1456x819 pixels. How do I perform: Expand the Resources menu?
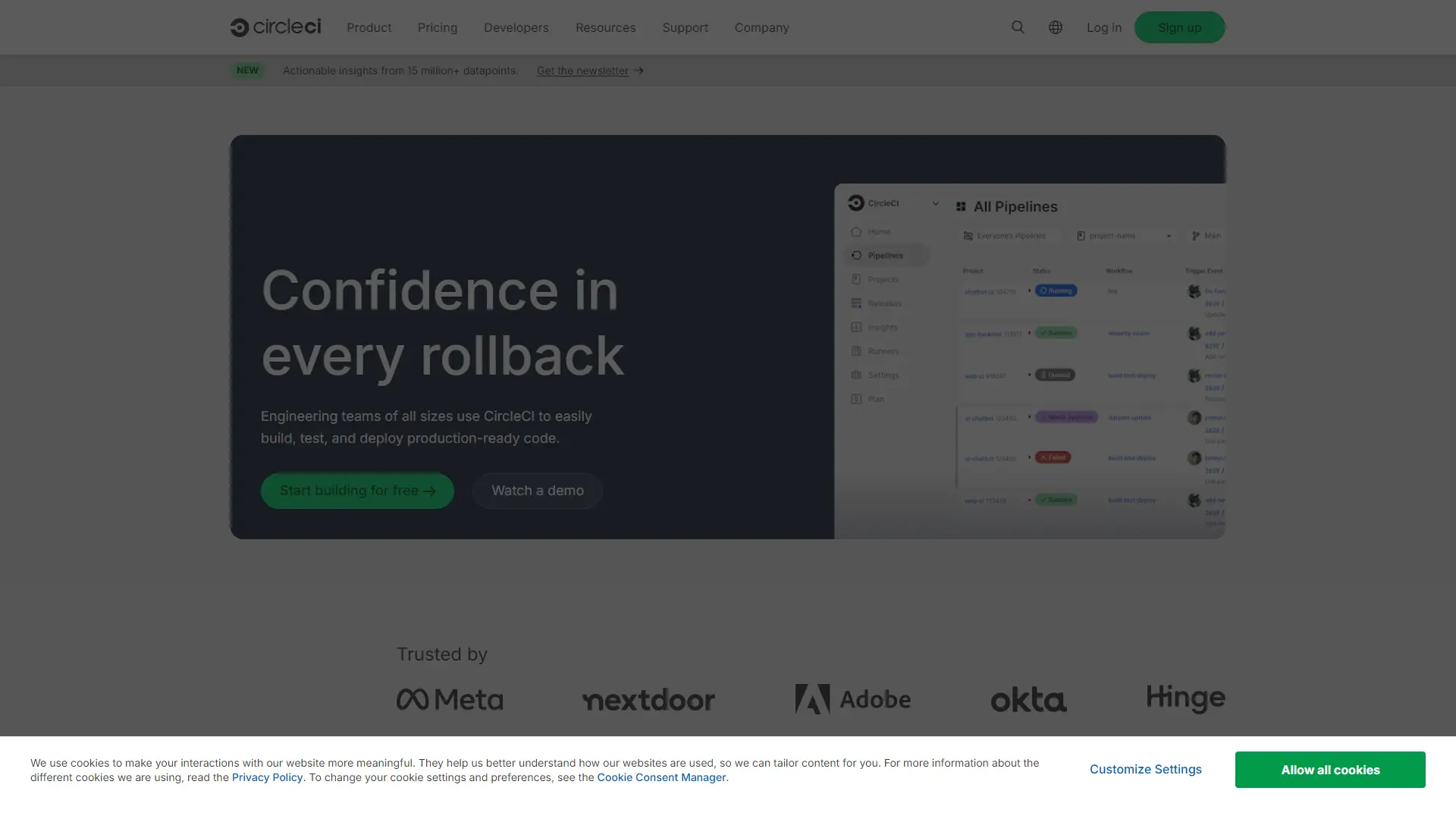tap(605, 27)
